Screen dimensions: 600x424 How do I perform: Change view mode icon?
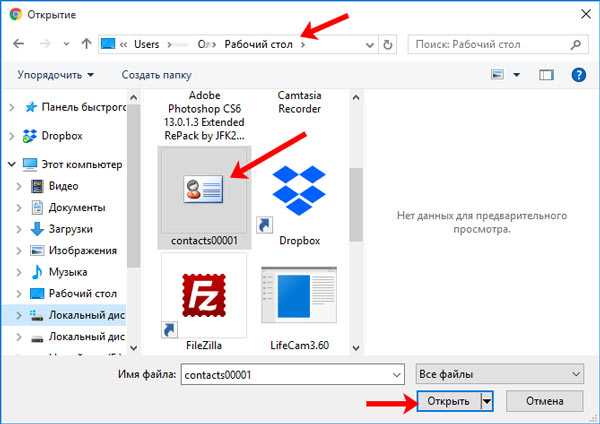pyautogui.click(x=497, y=75)
